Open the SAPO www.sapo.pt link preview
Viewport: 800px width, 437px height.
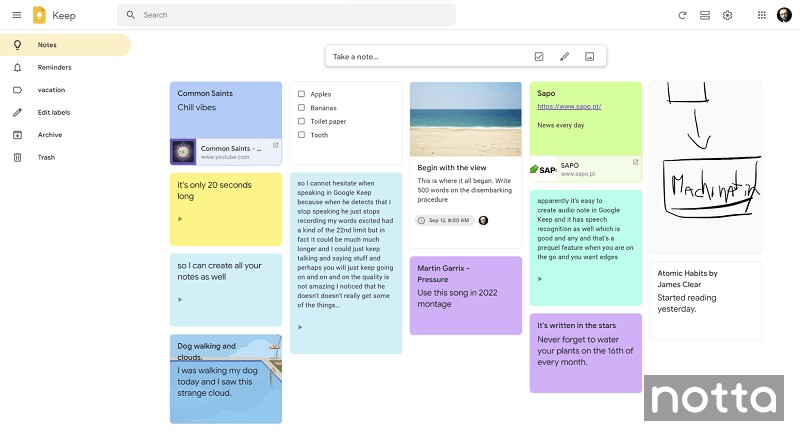pos(586,169)
